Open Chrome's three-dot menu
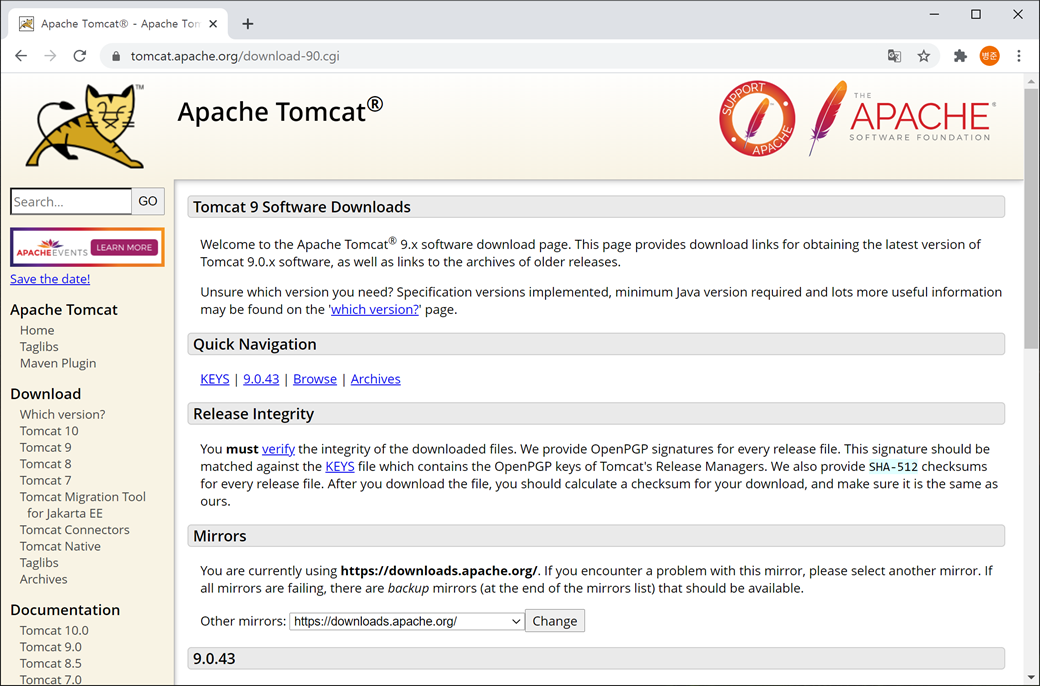This screenshot has width=1040, height=686. [x=1019, y=56]
